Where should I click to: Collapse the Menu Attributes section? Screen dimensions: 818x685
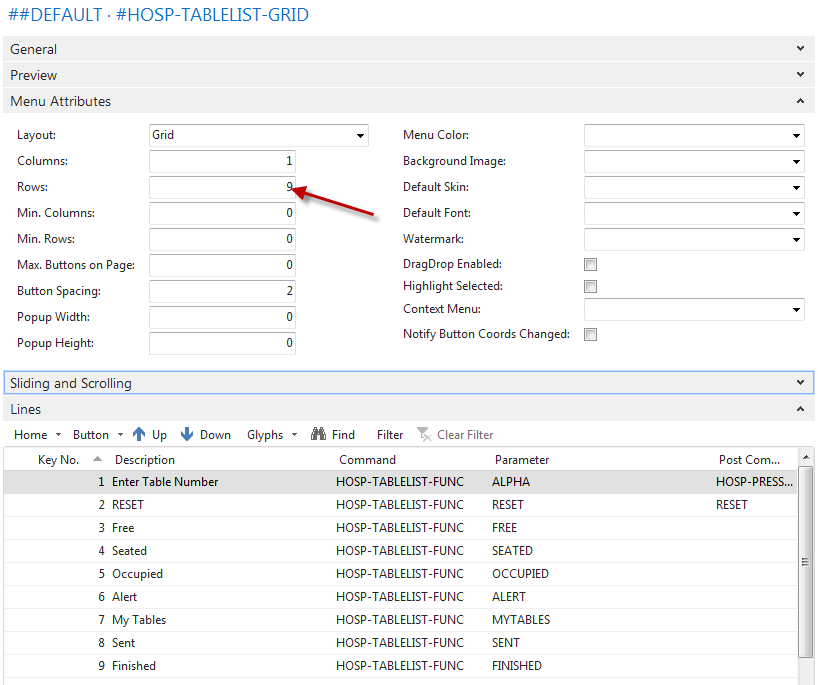pos(800,101)
